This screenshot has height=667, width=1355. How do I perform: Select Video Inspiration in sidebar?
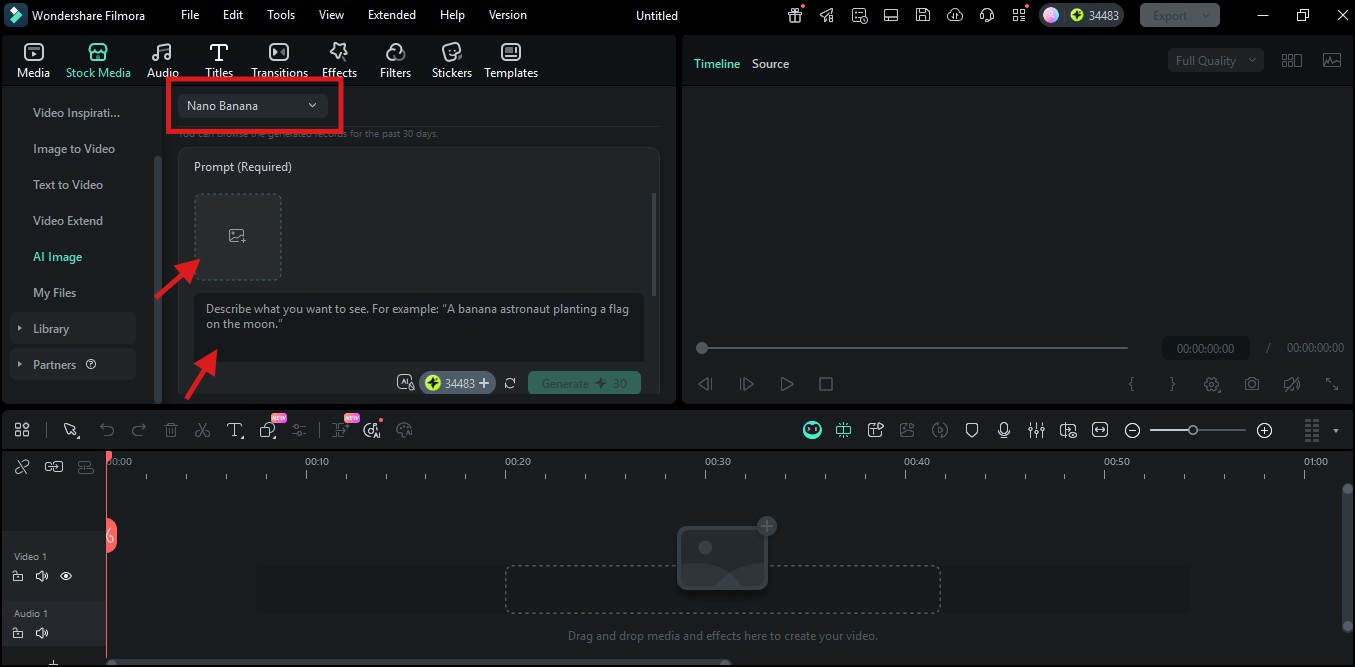(x=76, y=113)
